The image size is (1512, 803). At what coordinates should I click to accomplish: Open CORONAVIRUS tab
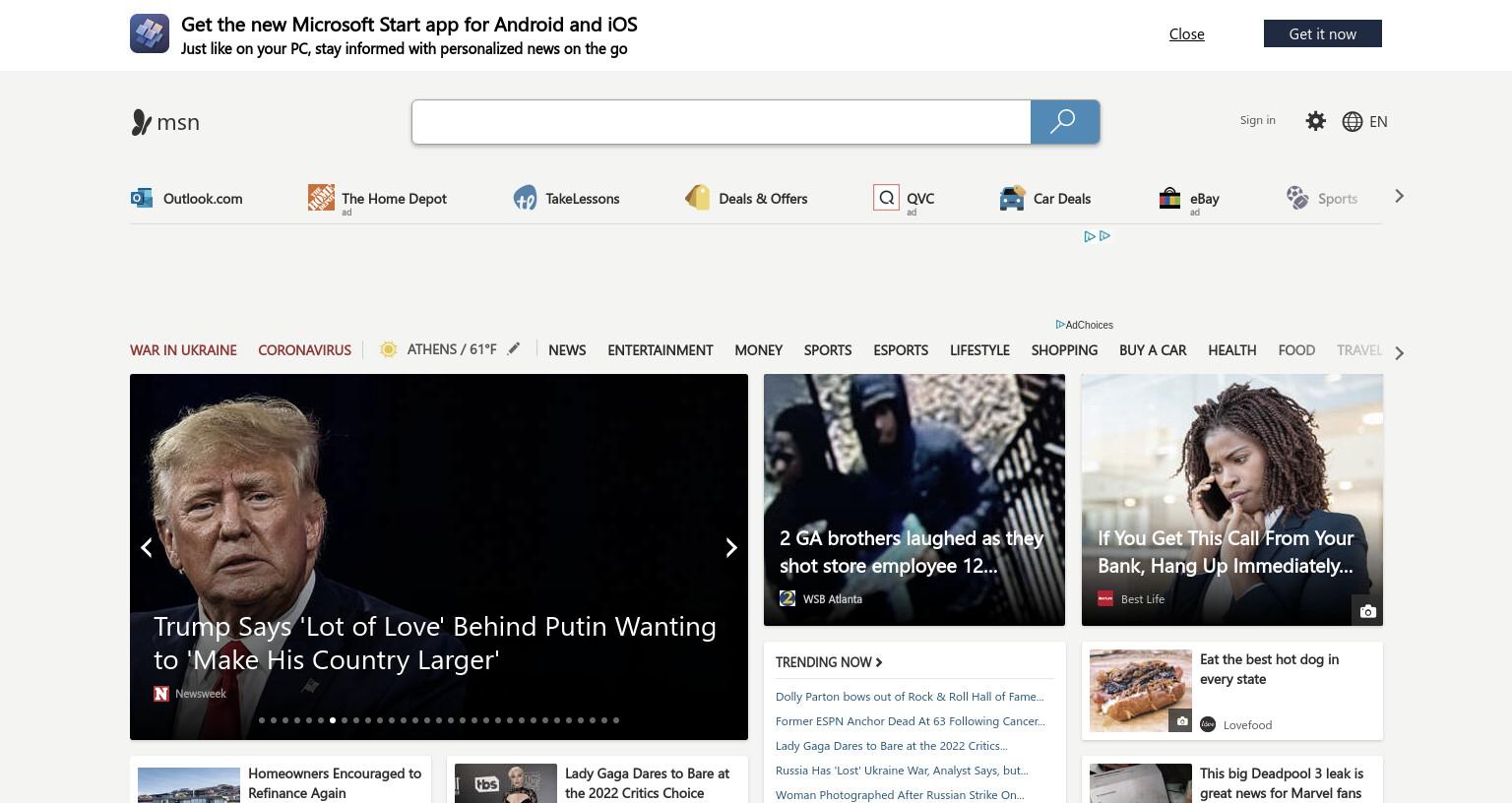click(x=304, y=349)
